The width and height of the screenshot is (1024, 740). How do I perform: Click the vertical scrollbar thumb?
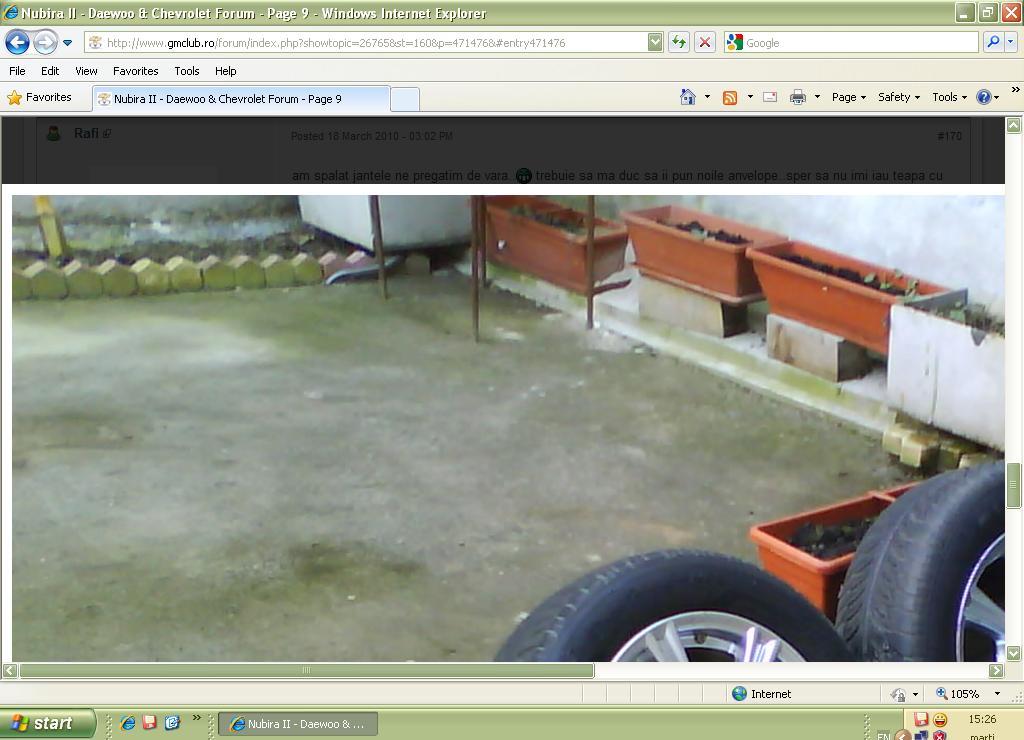coord(1013,485)
